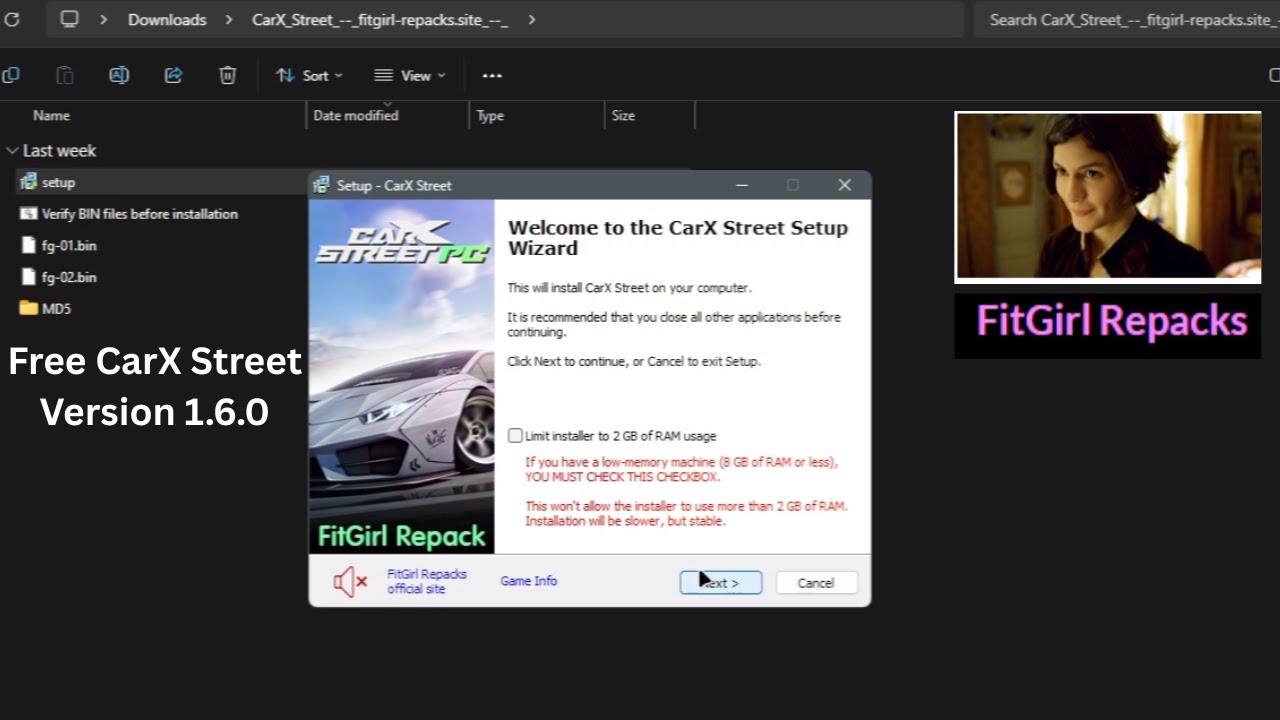
Task: Select the MD5 folder name
Action: tap(57, 309)
